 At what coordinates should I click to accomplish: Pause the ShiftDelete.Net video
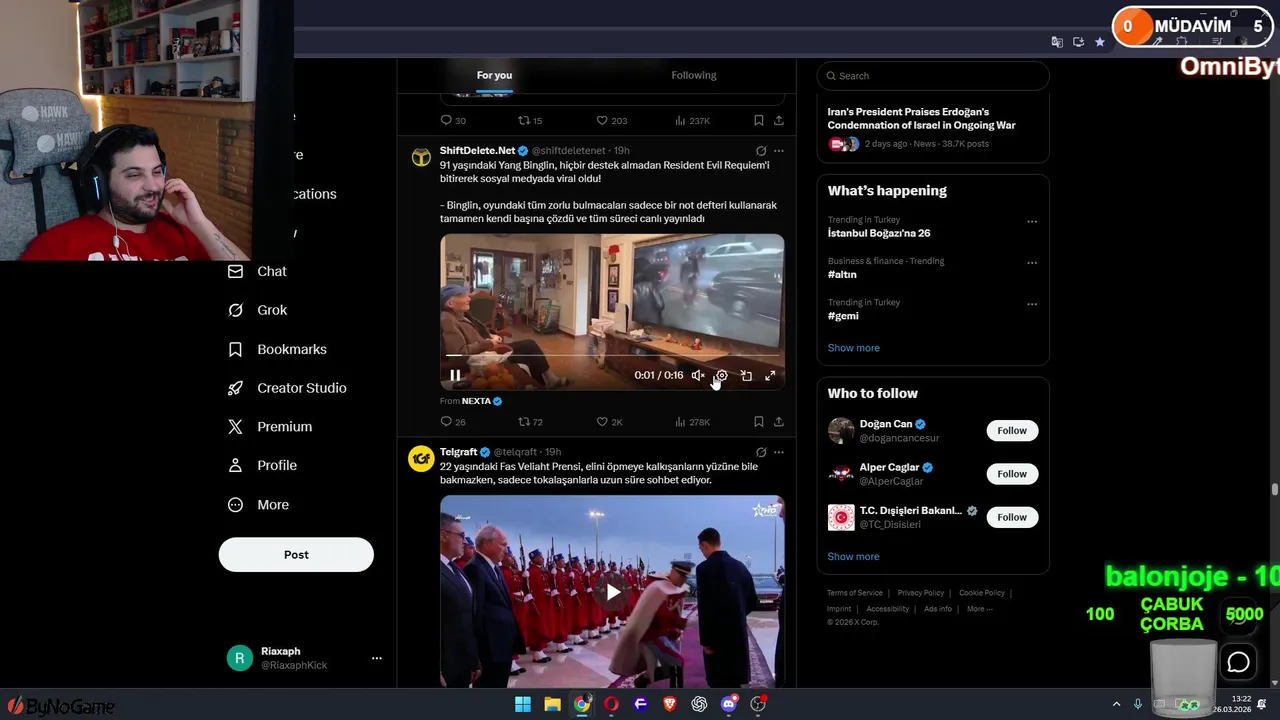[455, 376]
